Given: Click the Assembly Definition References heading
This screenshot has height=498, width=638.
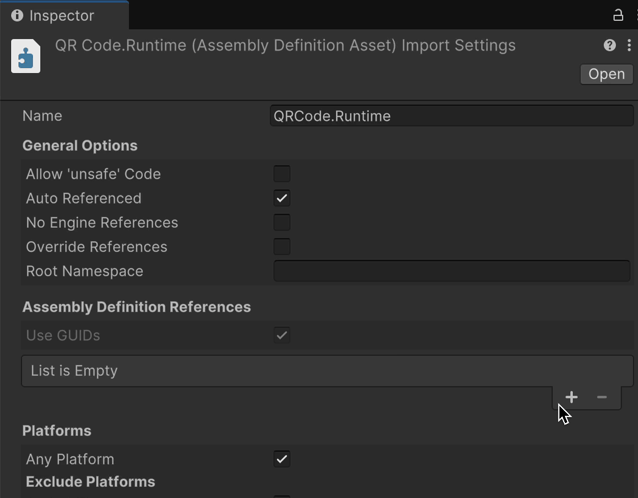Looking at the screenshot, I should point(136,307).
